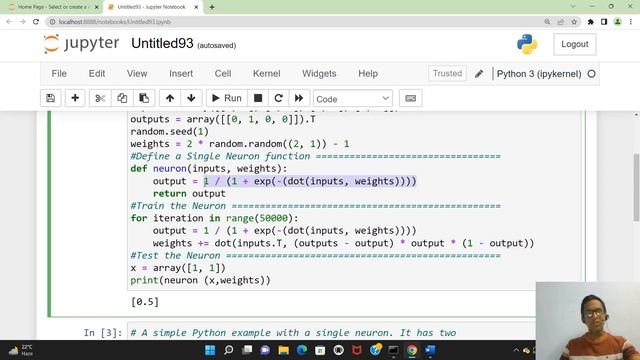Share this page icon in address bar
Screen dimensions: 640x360
click(x=561, y=22)
